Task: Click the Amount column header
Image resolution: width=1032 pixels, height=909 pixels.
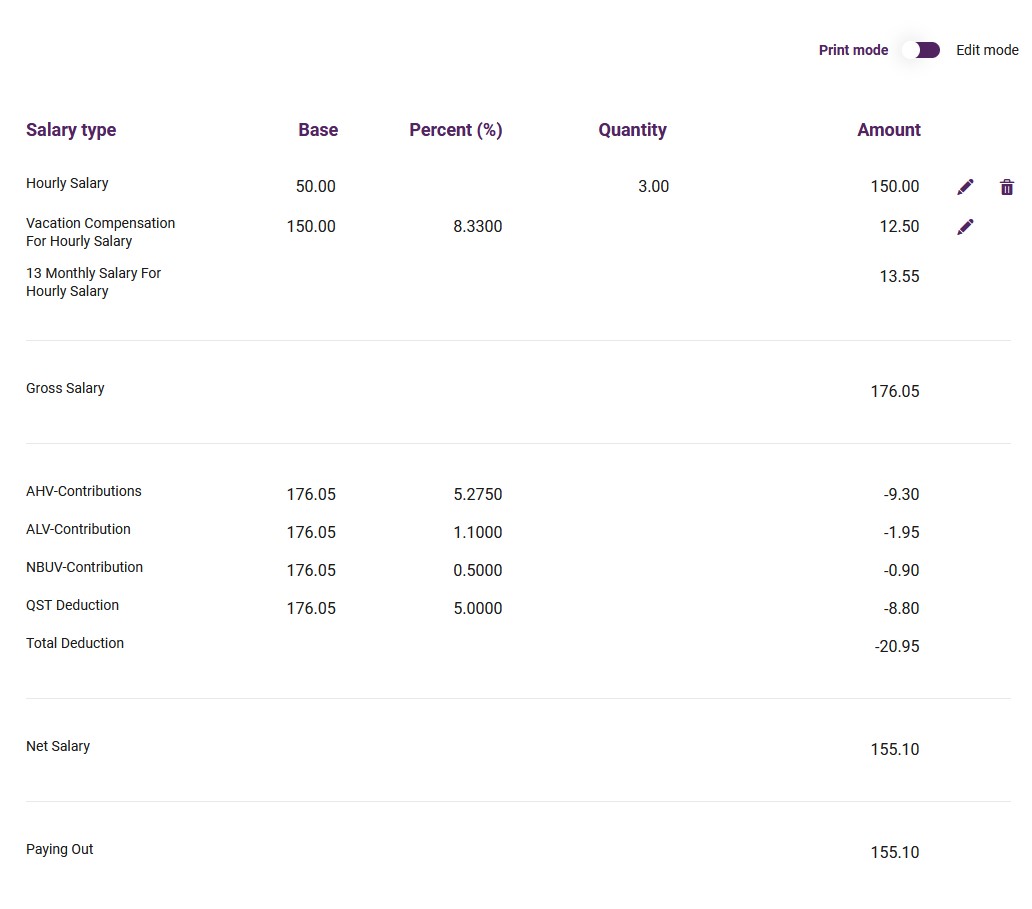Action: click(x=889, y=130)
